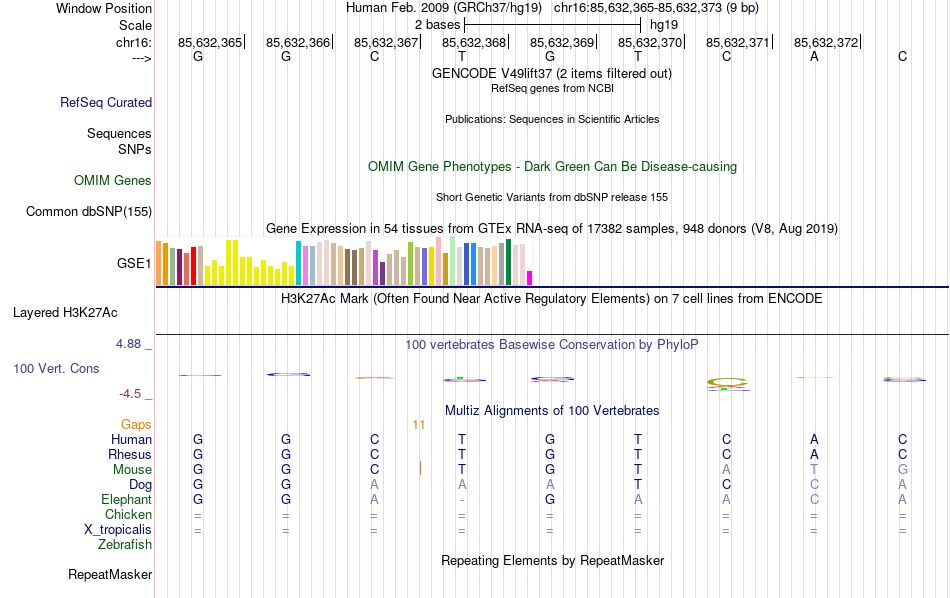Open the 100 Vert. Cons track label
The height and width of the screenshot is (598, 950).
(x=56, y=368)
